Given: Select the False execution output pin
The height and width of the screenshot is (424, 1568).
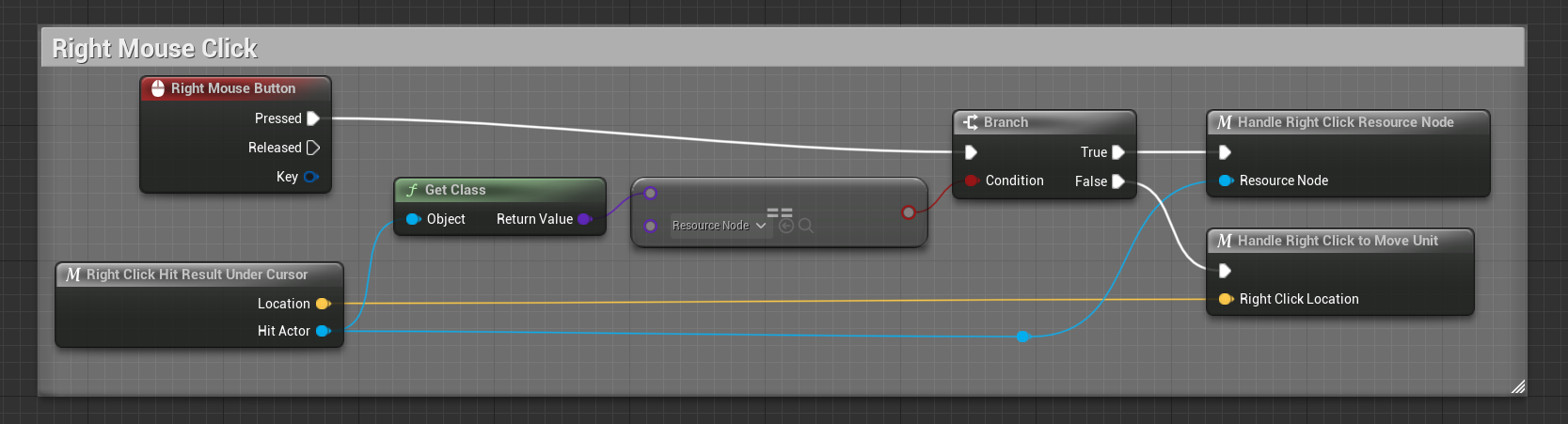Looking at the screenshot, I should (x=1118, y=181).
